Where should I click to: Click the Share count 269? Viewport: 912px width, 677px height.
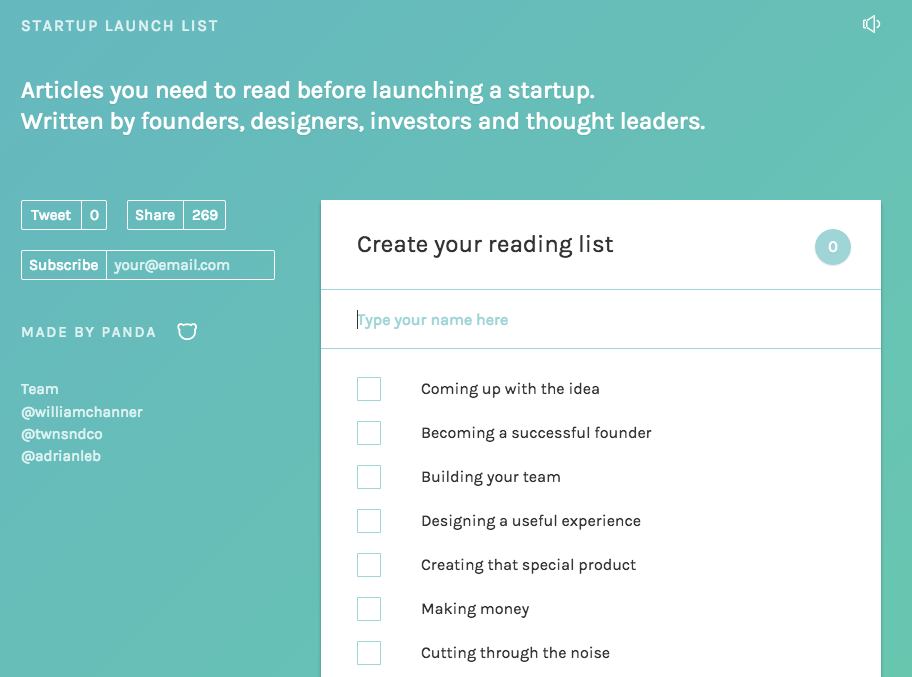pyautogui.click(x=205, y=215)
